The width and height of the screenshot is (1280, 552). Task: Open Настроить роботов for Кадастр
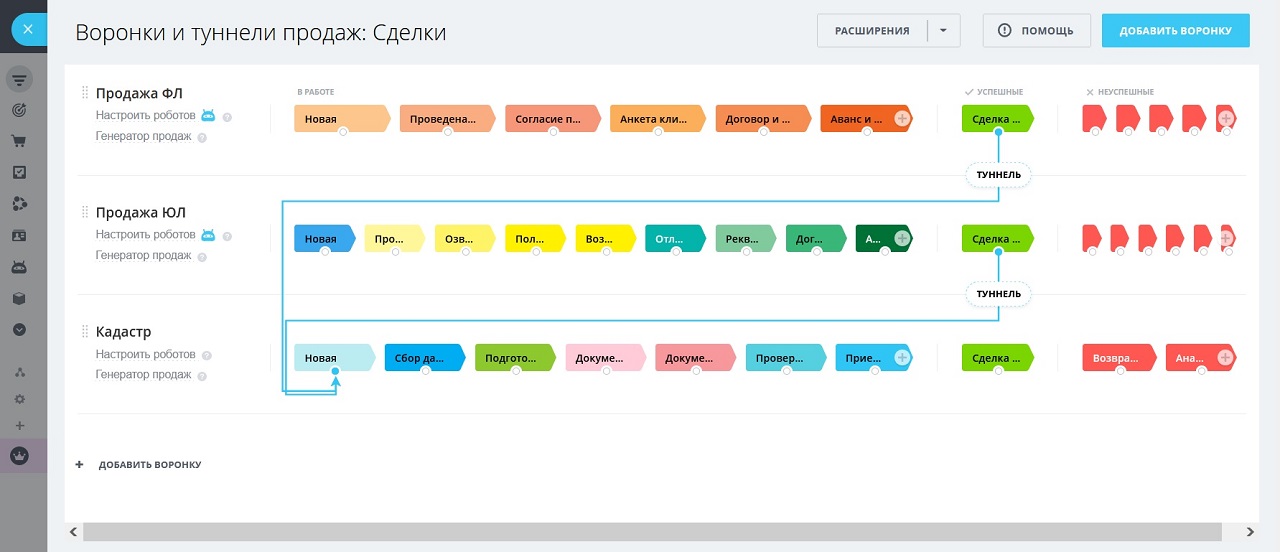(145, 355)
